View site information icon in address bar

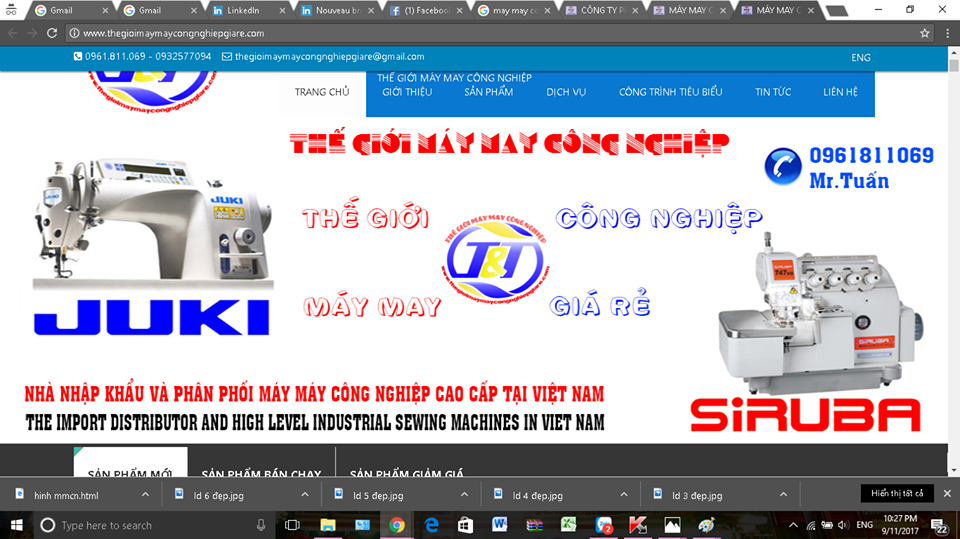pos(74,33)
